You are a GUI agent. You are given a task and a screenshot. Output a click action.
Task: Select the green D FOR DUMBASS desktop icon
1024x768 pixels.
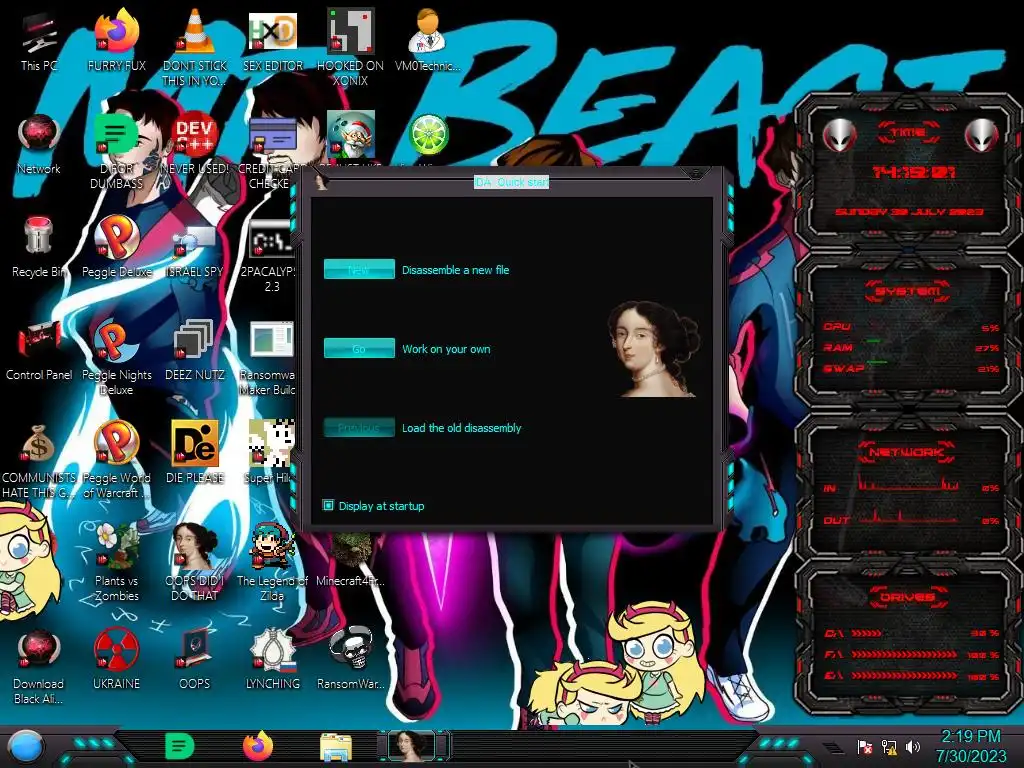coord(117,152)
